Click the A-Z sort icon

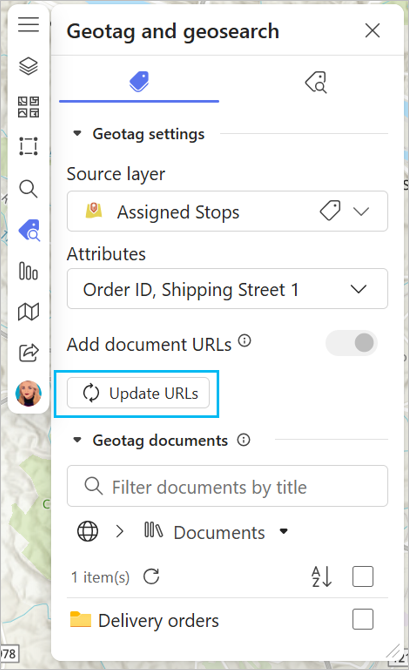point(321,576)
